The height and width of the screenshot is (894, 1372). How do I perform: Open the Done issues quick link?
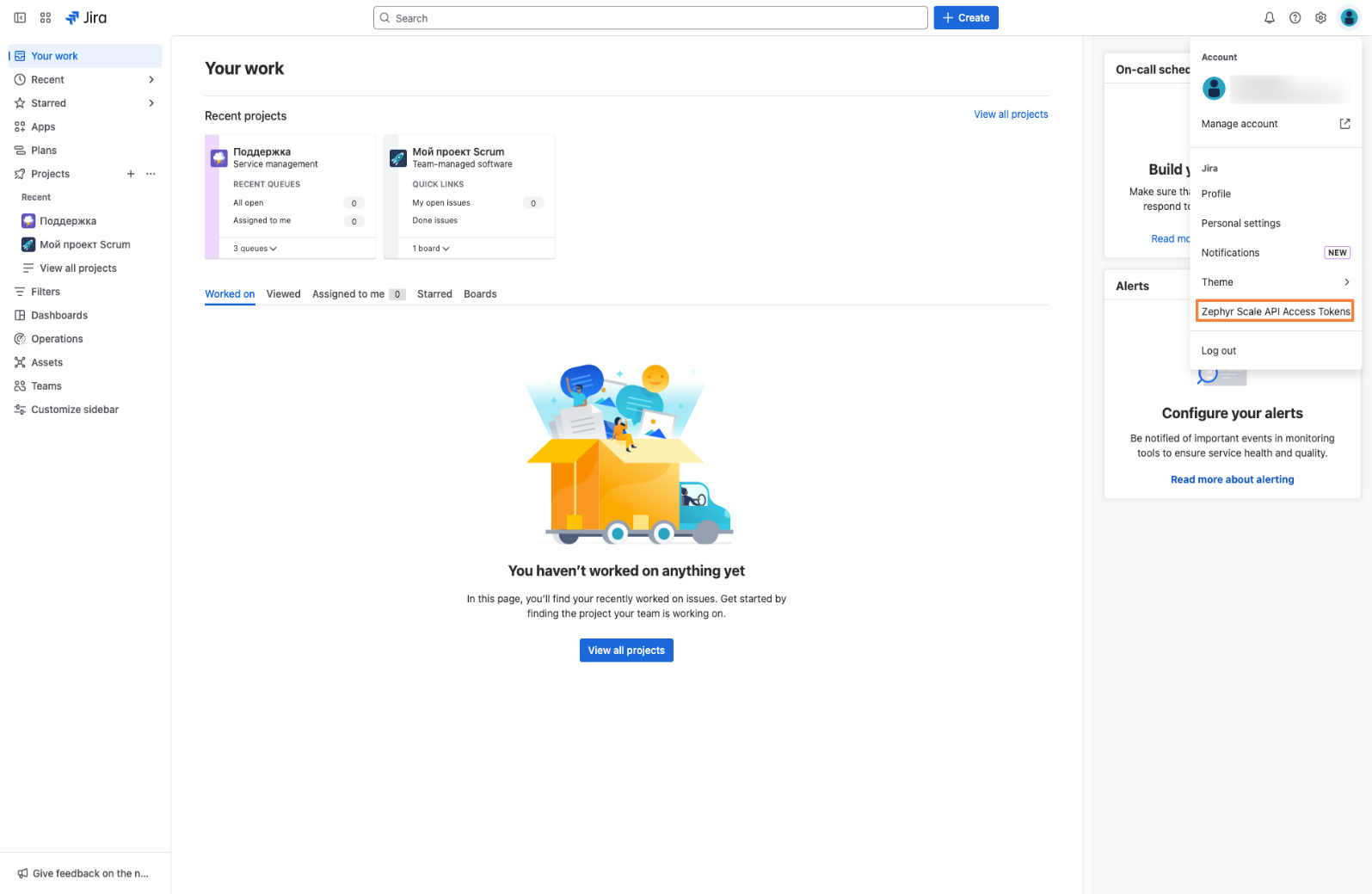[x=435, y=221]
